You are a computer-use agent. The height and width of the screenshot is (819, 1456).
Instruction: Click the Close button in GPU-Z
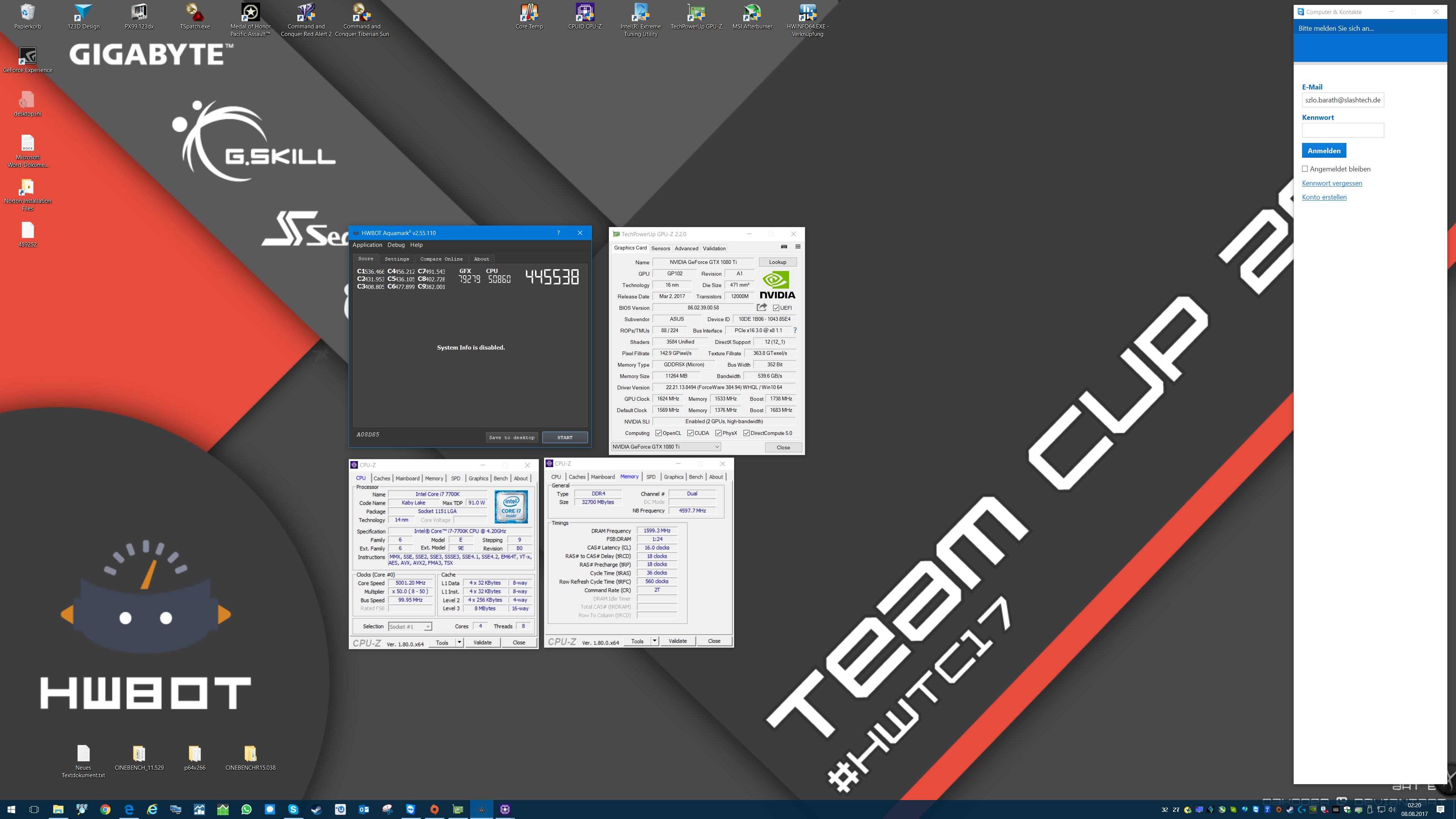pos(783,447)
